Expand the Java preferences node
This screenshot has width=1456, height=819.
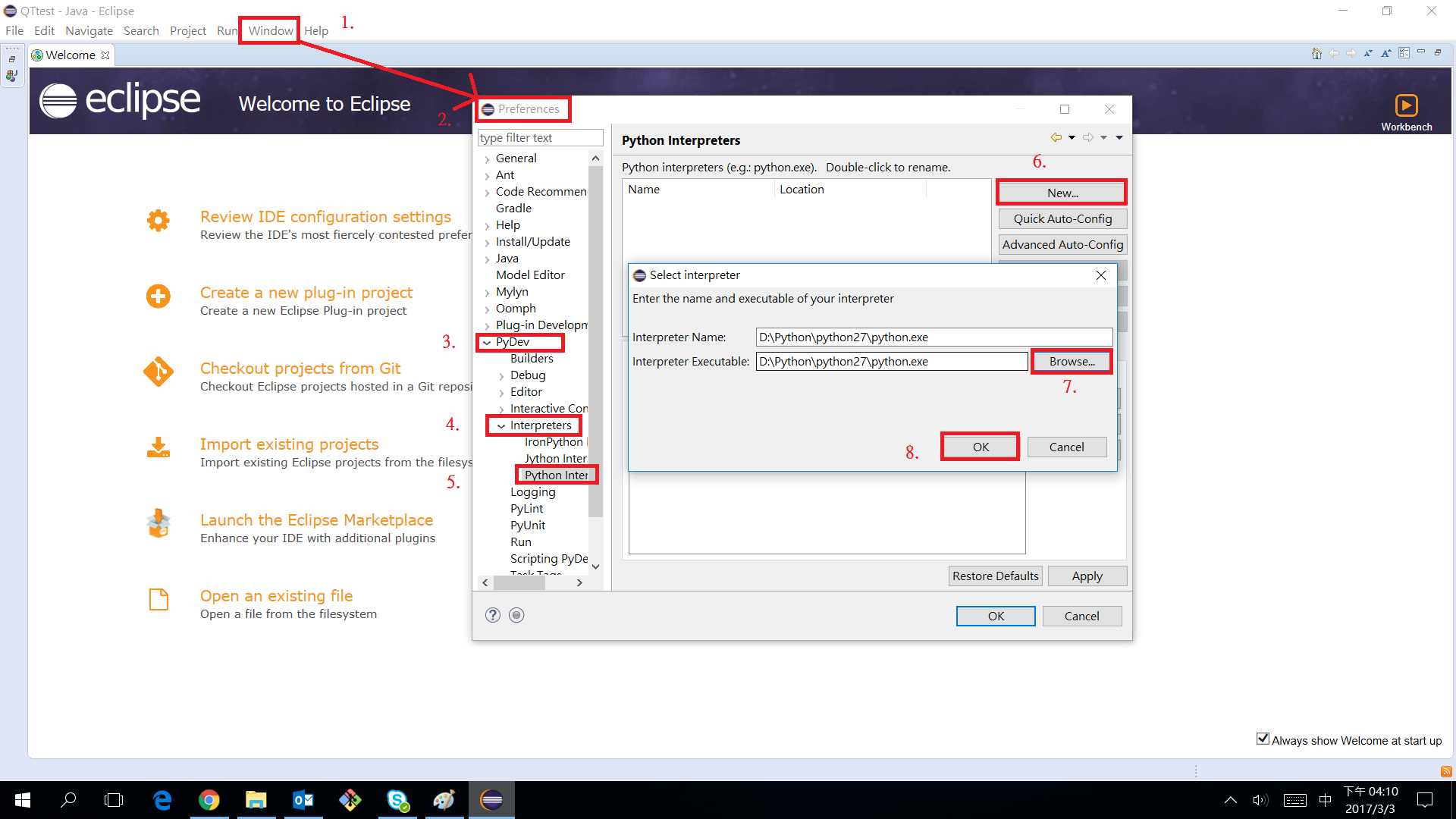click(487, 259)
